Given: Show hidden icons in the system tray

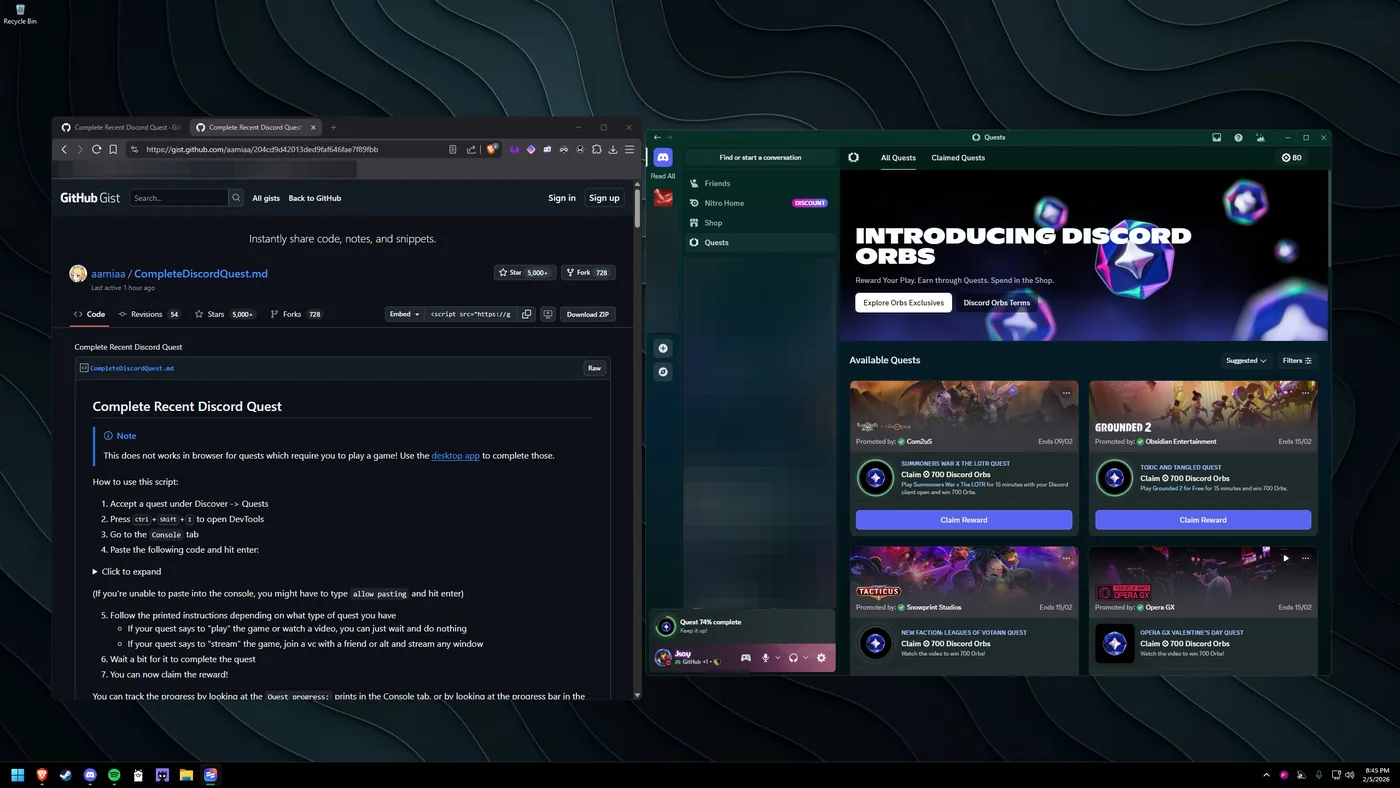Looking at the screenshot, I should pyautogui.click(x=1267, y=775).
